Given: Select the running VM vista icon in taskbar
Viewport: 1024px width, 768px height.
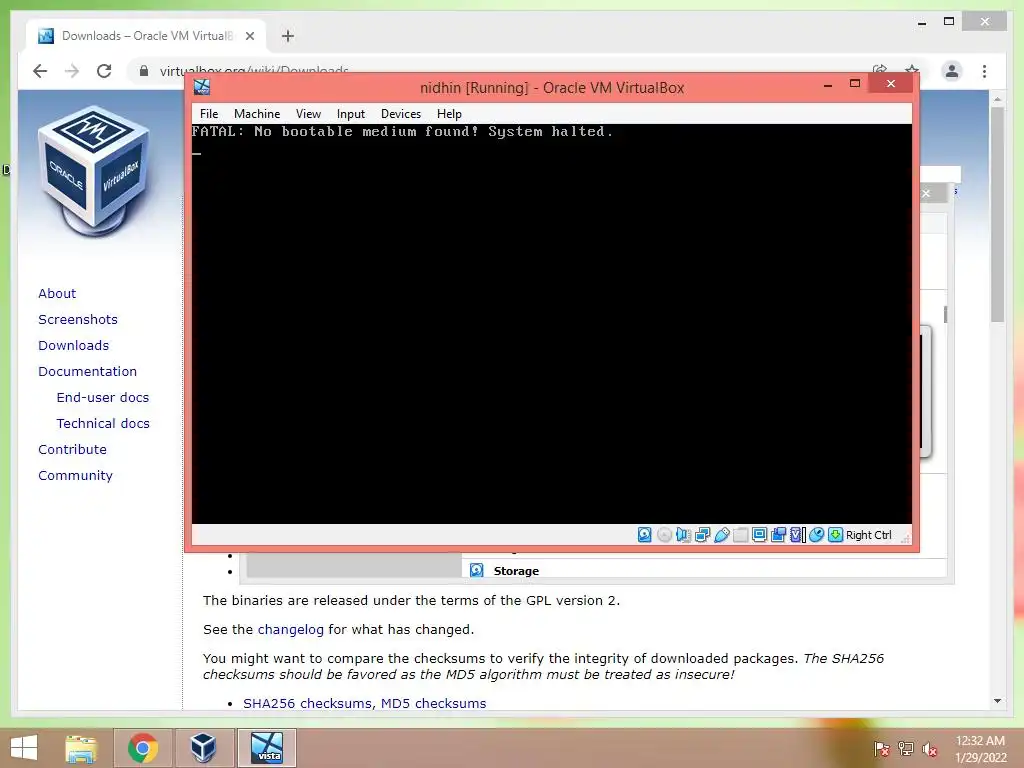Looking at the screenshot, I should (x=267, y=748).
